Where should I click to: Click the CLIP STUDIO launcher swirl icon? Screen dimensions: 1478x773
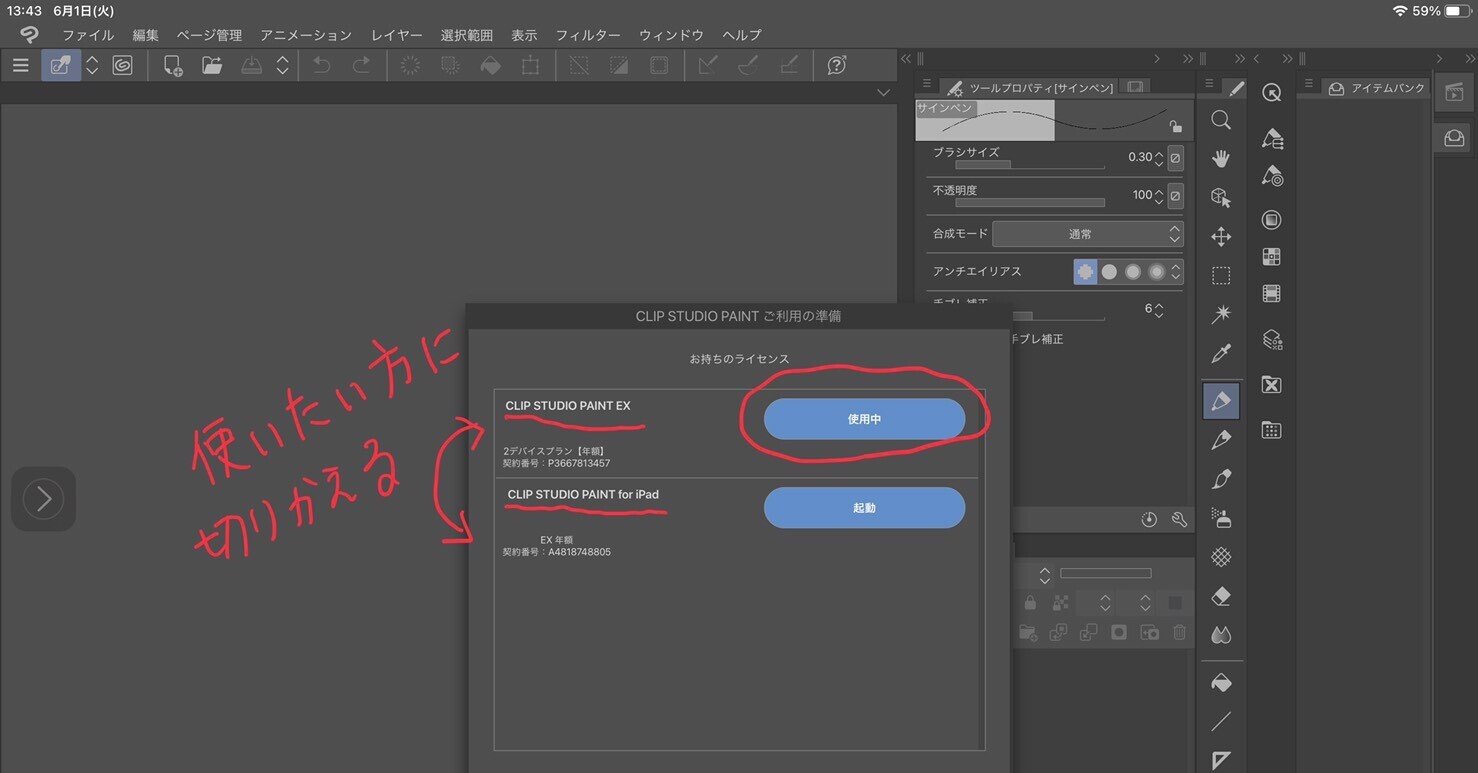[122, 66]
